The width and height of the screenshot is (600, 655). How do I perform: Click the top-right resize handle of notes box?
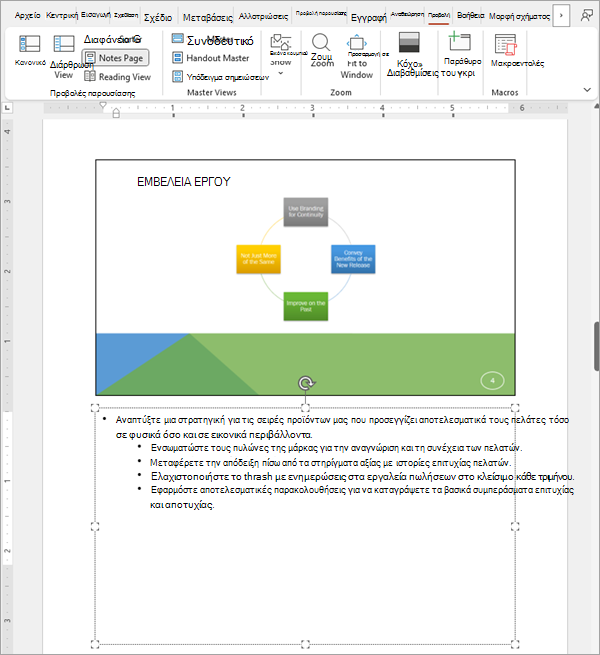click(515, 408)
